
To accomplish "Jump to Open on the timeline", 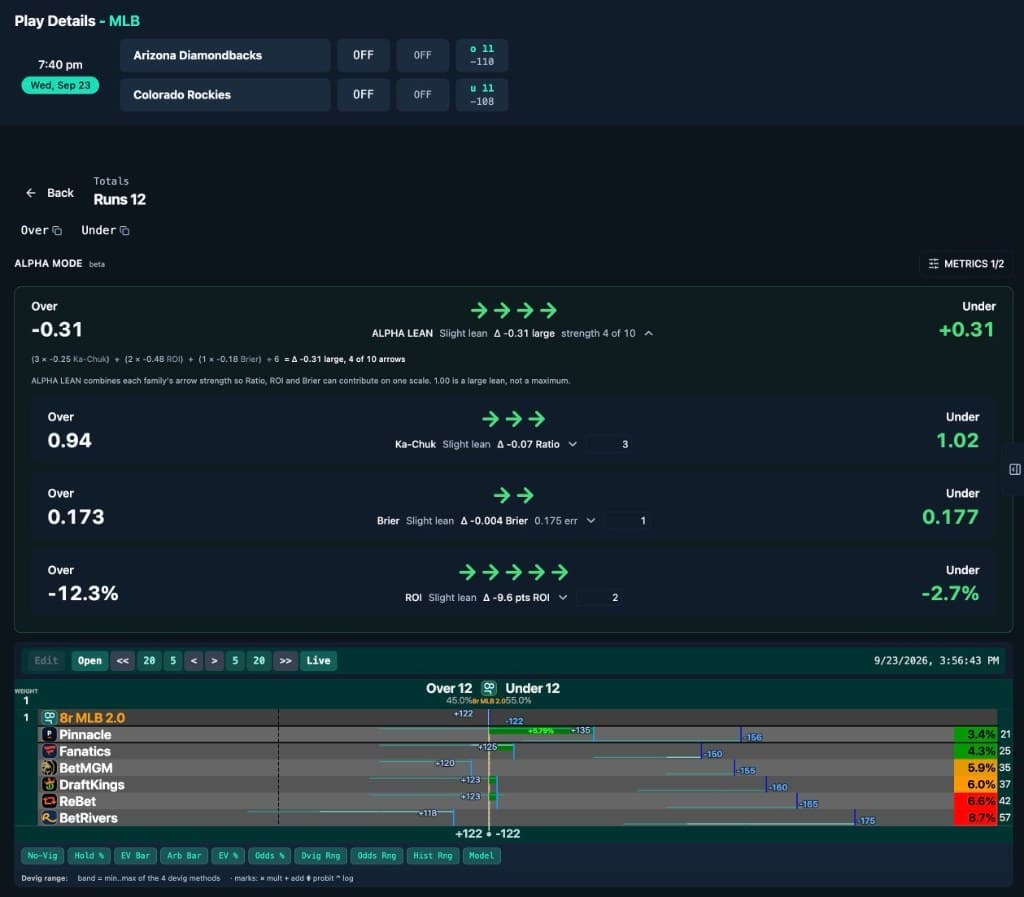I will [89, 661].
